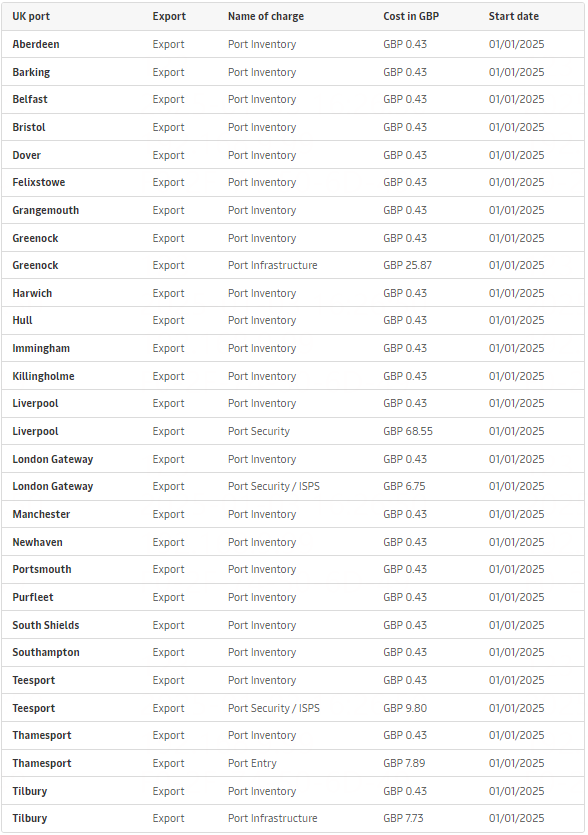Viewport: 588px width, 835px height.
Task: Select the Felixstowe port name cell
Action: [38, 182]
